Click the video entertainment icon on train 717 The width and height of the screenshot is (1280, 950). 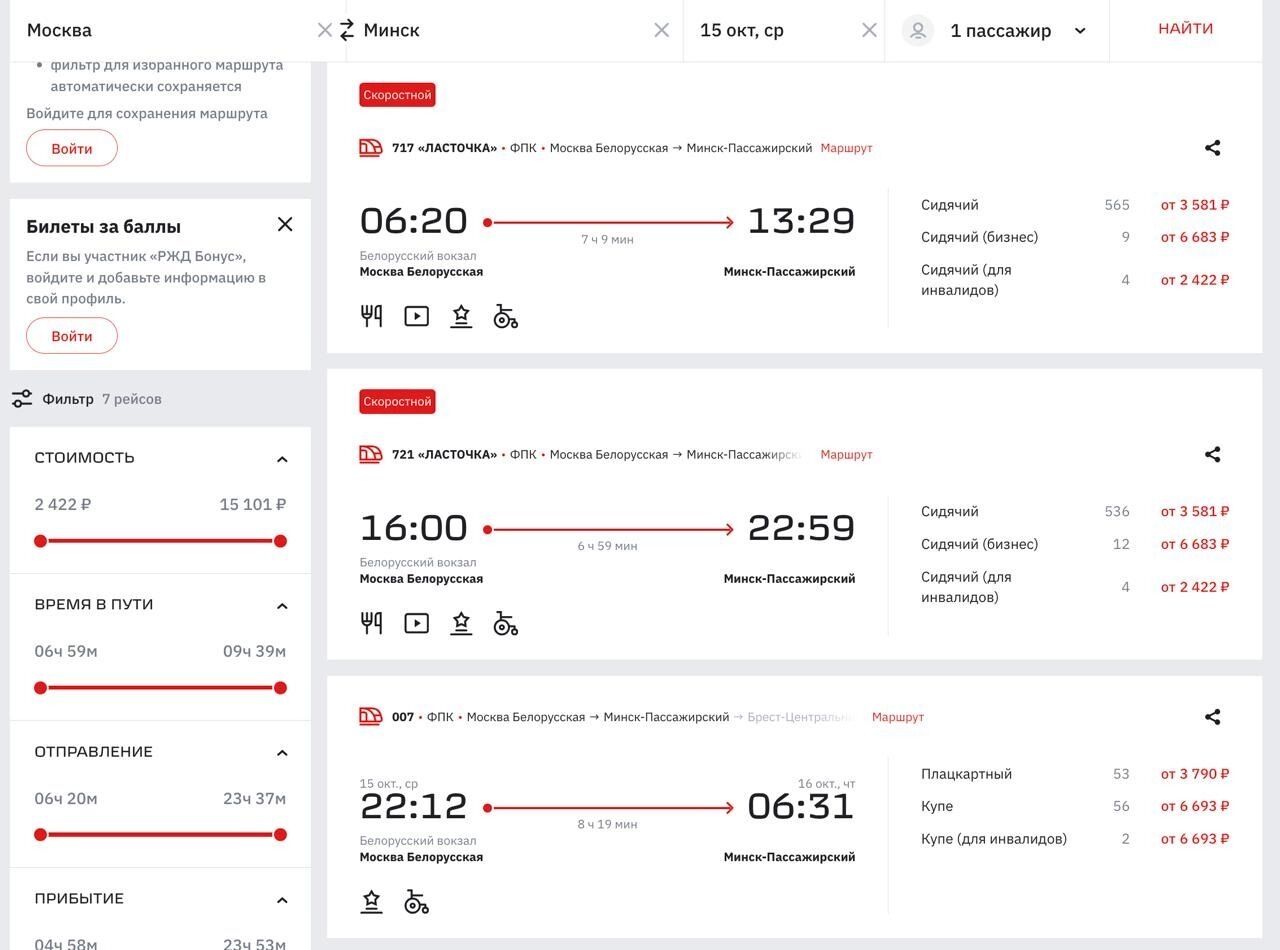click(416, 317)
